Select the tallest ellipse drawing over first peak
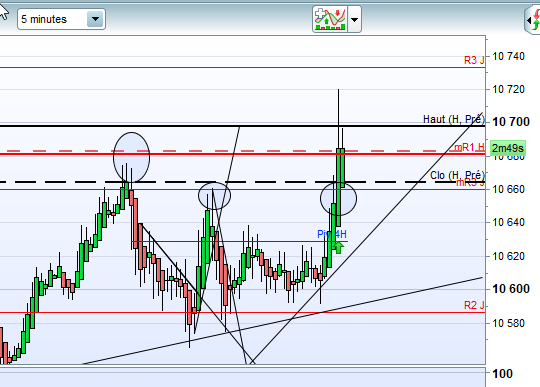The image size is (540, 387). click(x=132, y=157)
